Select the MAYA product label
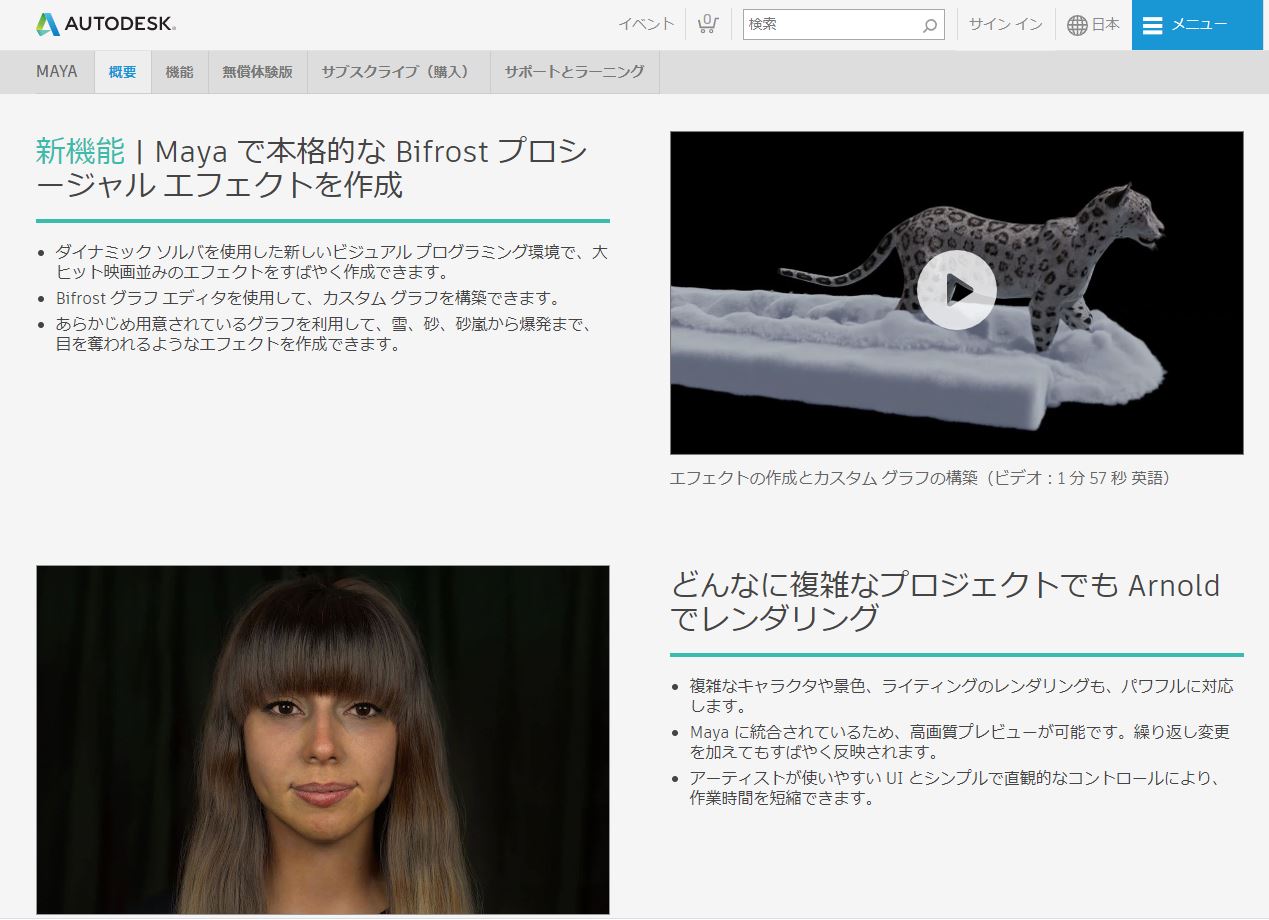The image size is (1269, 920). point(57,72)
